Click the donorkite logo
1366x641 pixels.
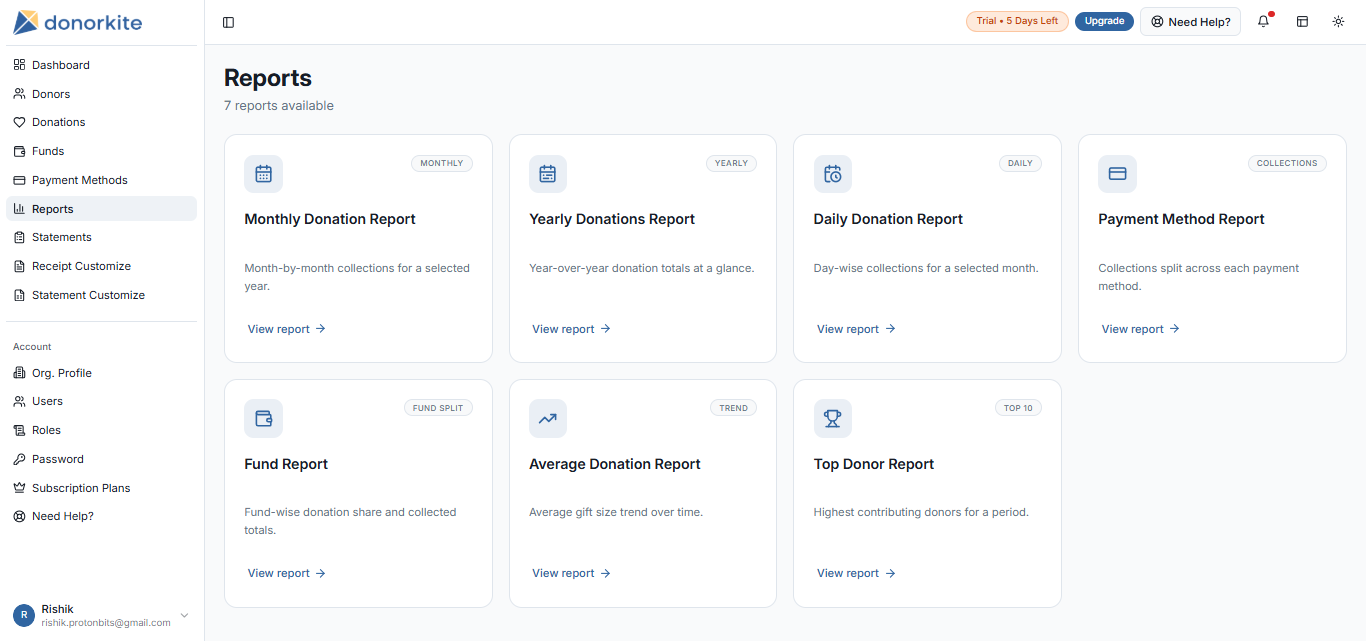click(x=78, y=22)
